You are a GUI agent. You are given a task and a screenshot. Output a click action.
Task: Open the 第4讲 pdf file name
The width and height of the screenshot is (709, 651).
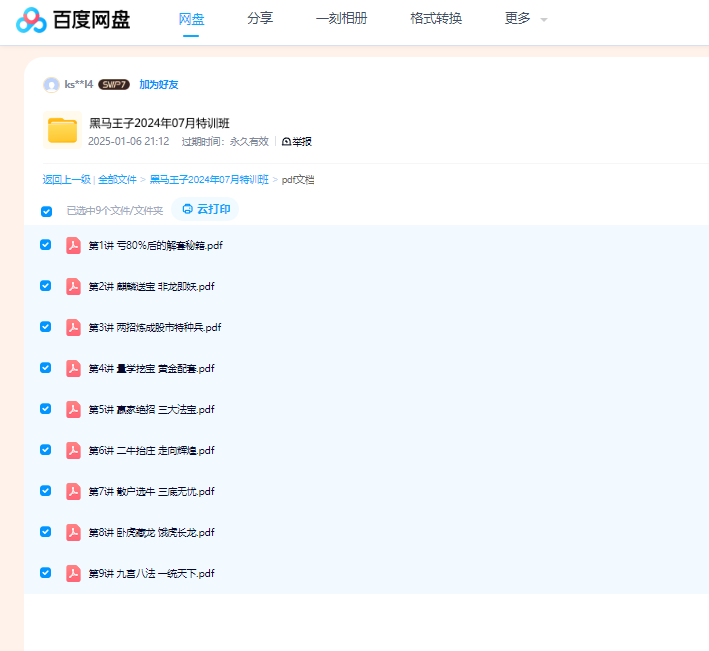point(151,368)
